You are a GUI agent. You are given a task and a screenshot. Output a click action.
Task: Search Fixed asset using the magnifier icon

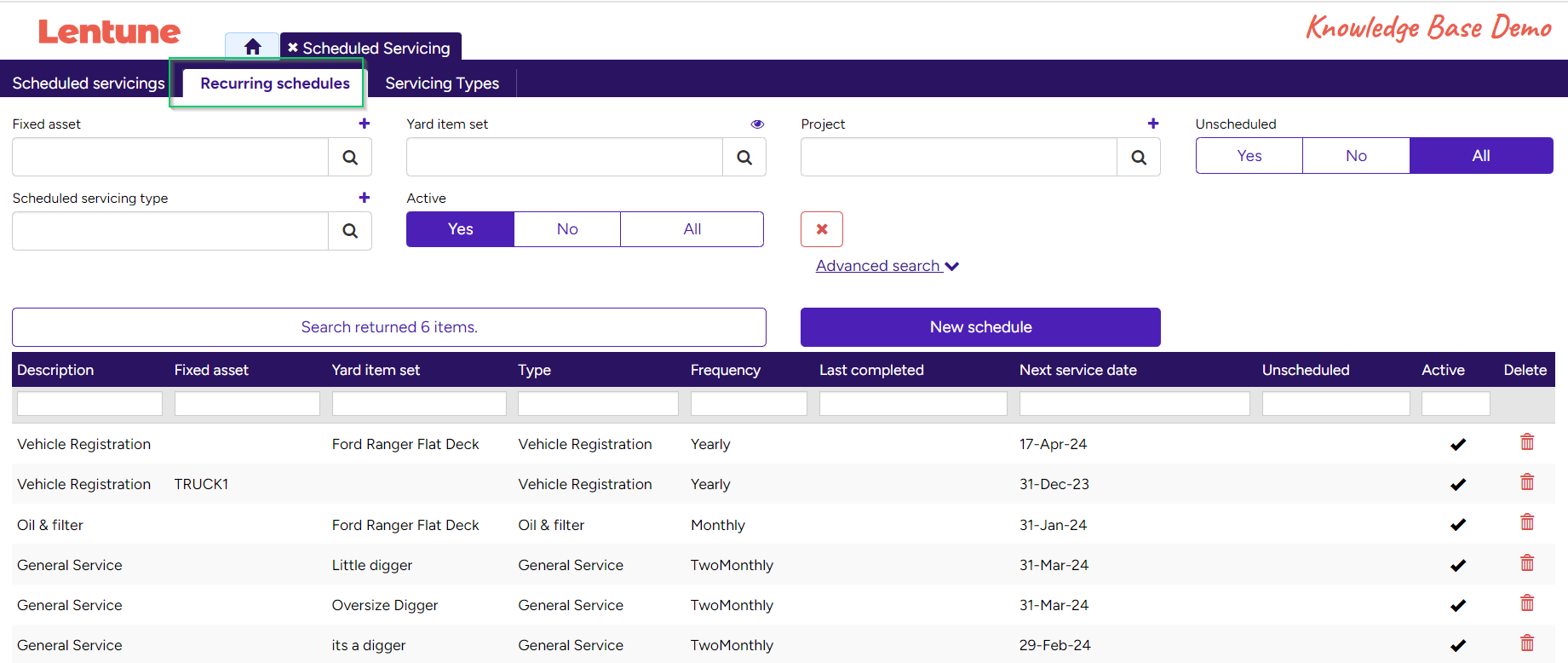pyautogui.click(x=350, y=157)
